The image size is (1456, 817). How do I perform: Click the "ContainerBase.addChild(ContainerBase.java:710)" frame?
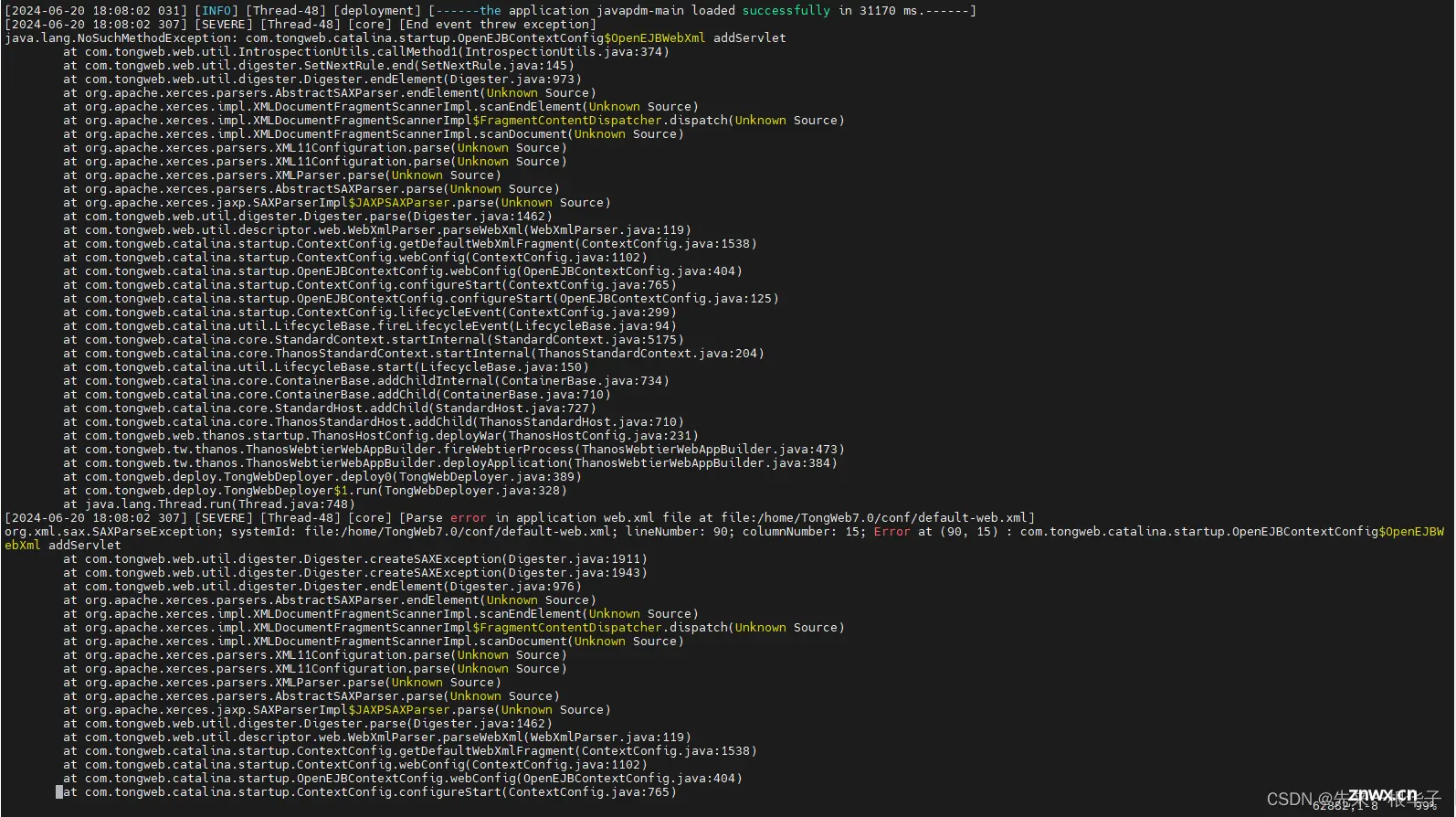(337, 395)
